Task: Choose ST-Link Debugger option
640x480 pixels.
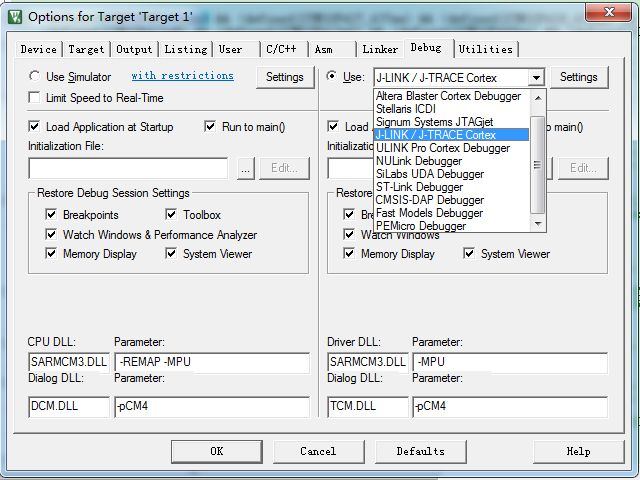Action: tap(451, 187)
